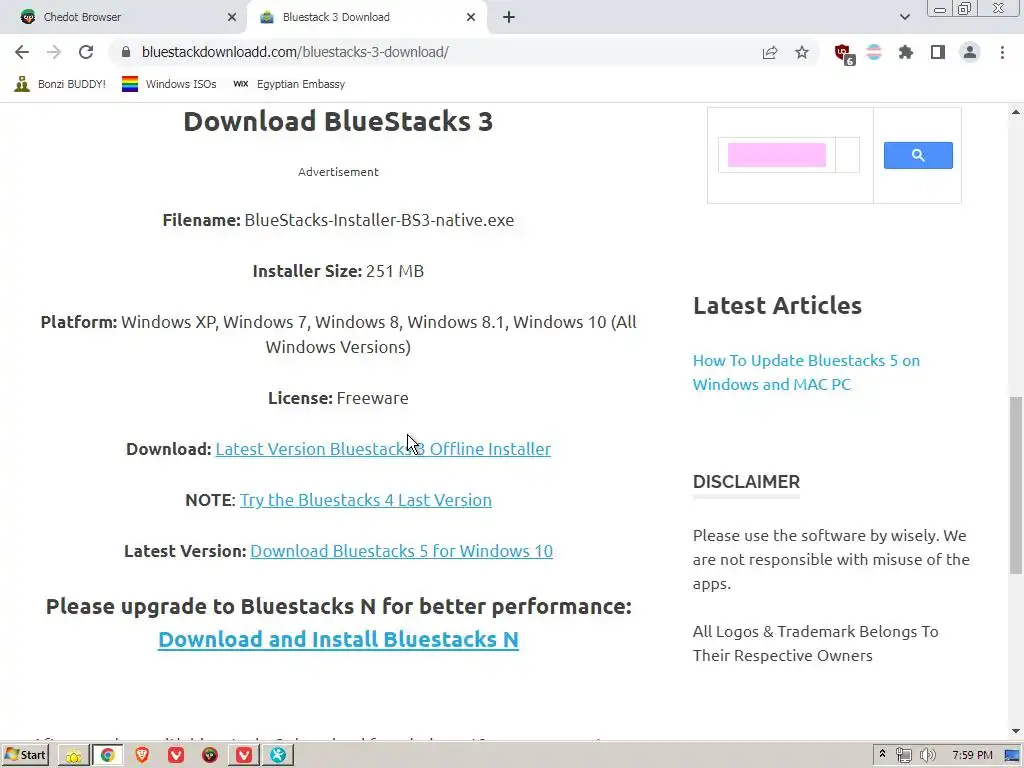Screen dimensions: 1024x768
Task: Launch Brave from the taskbar
Action: click(142, 756)
